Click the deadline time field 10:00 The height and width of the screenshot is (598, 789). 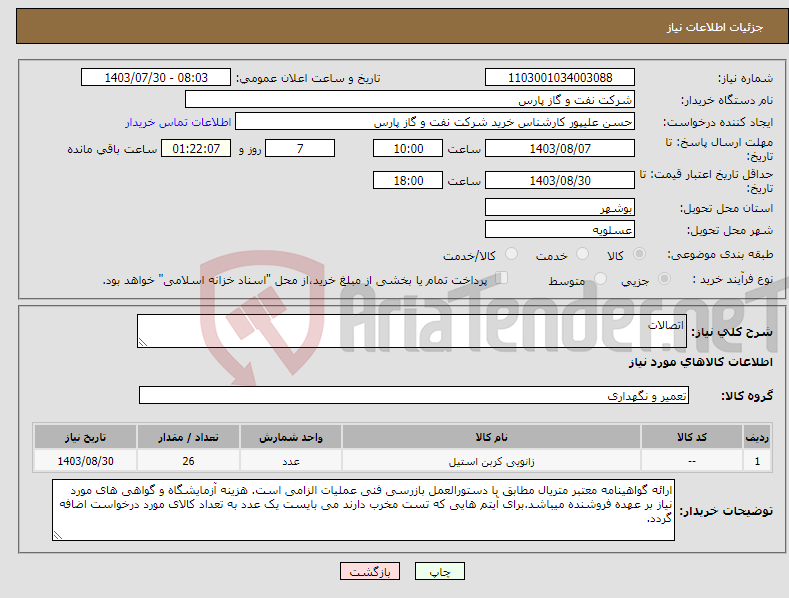408,148
